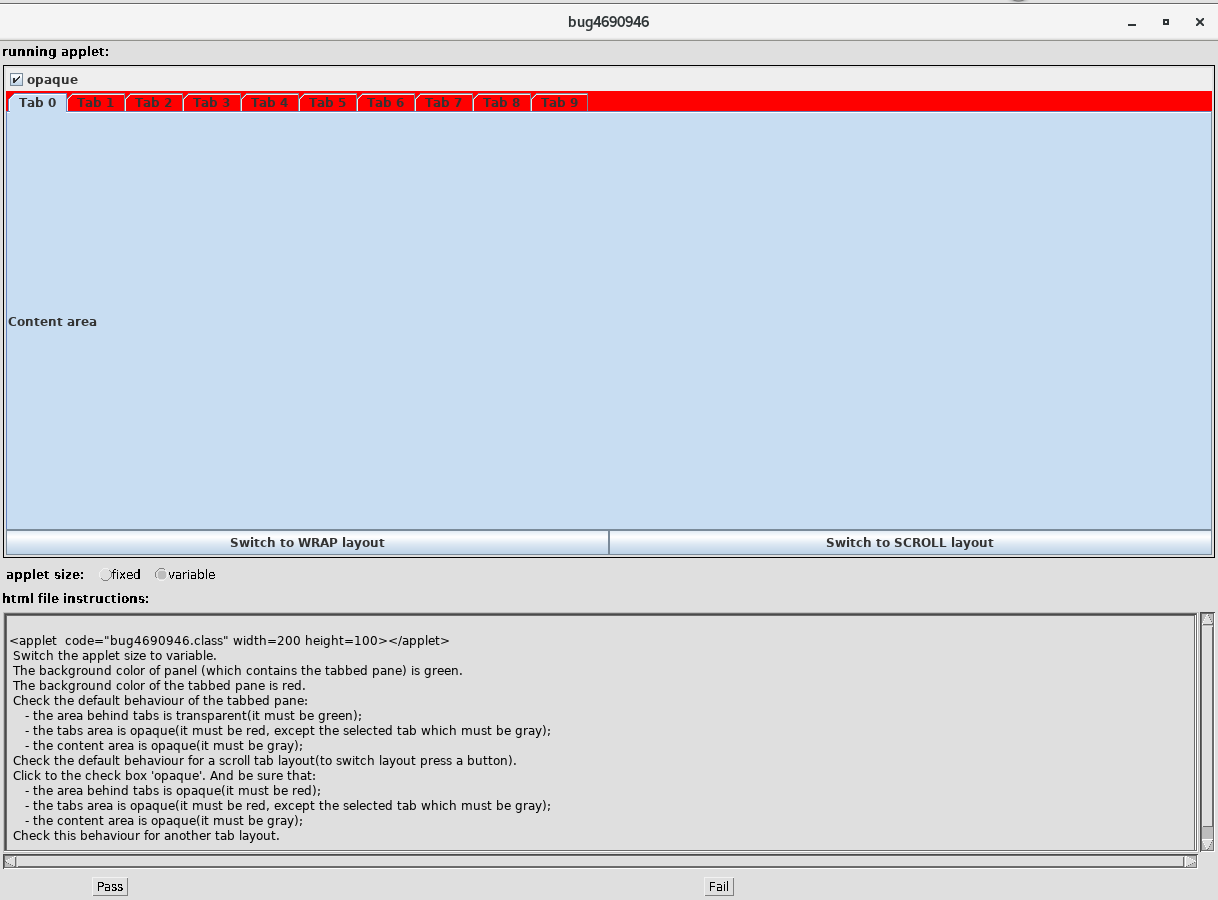Open Tab 2 in tabbed pane
The width and height of the screenshot is (1218, 900).
click(154, 103)
